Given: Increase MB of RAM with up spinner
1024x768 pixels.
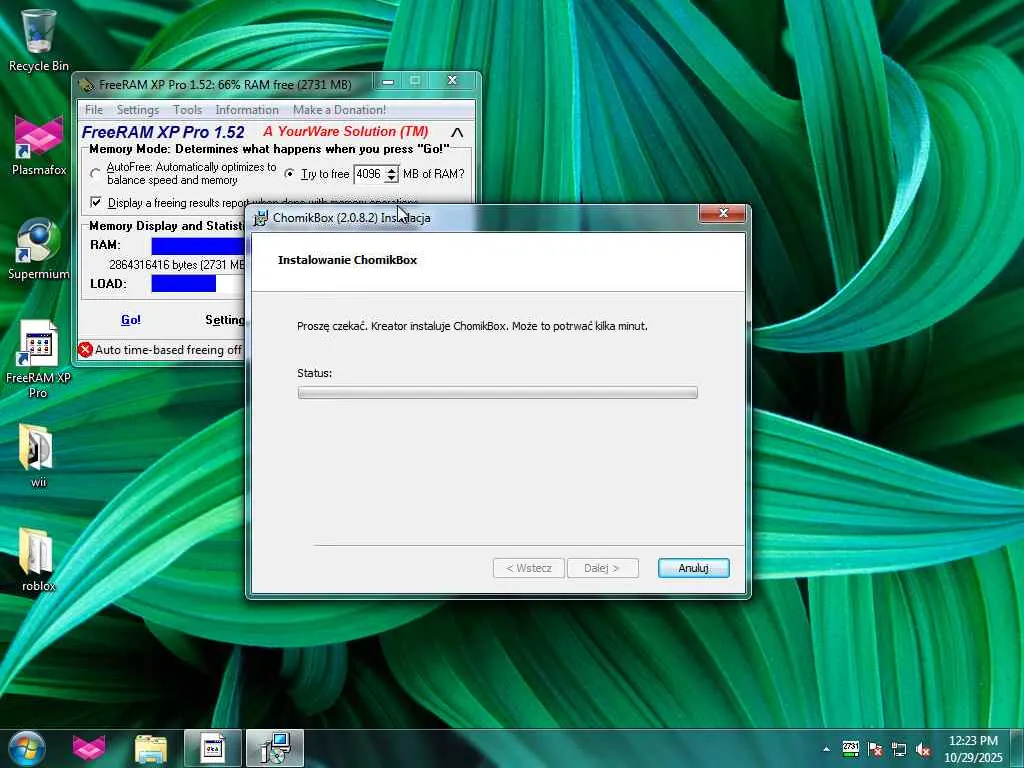Looking at the screenshot, I should click(x=391, y=170).
